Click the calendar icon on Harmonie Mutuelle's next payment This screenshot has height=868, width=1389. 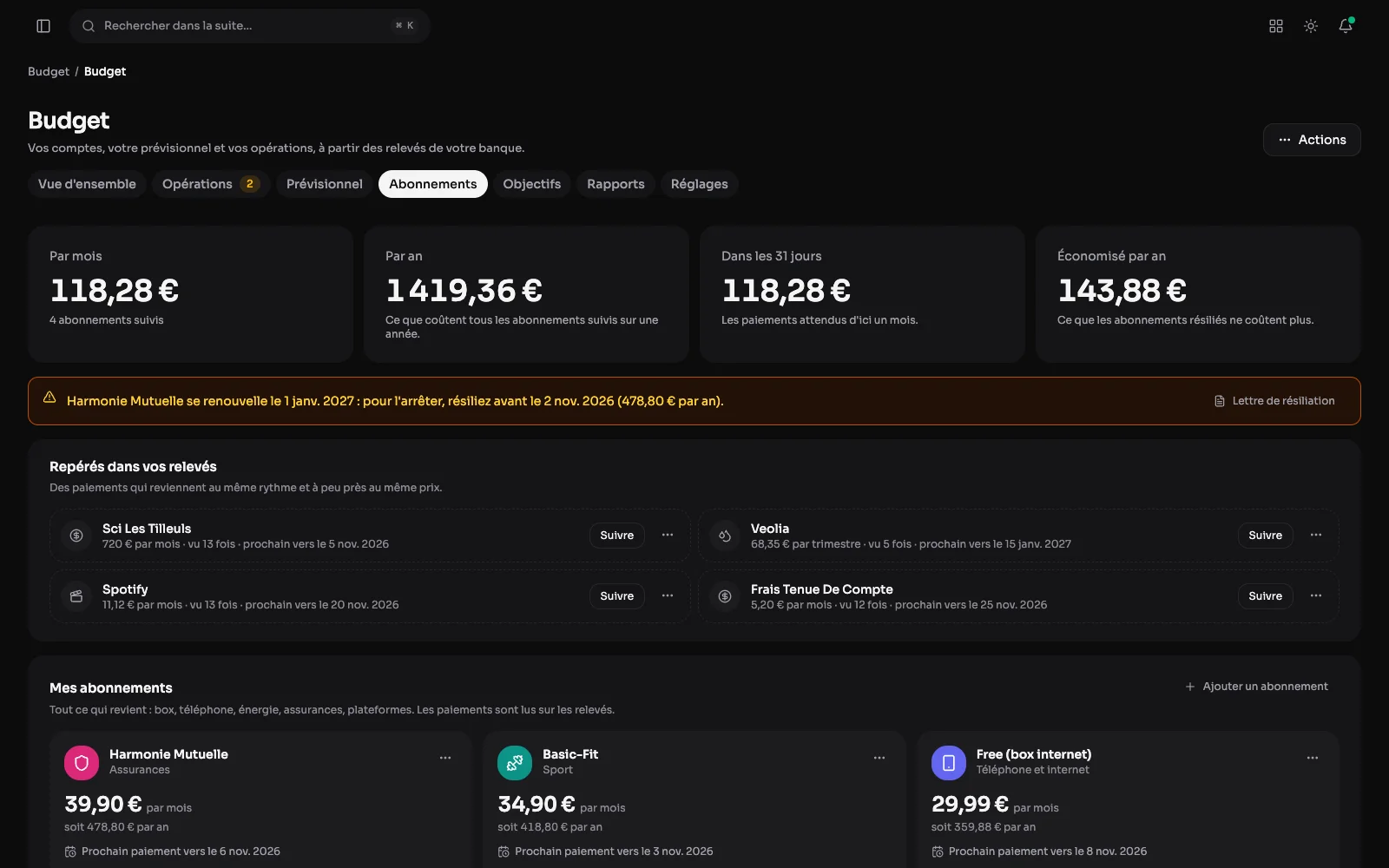click(70, 852)
